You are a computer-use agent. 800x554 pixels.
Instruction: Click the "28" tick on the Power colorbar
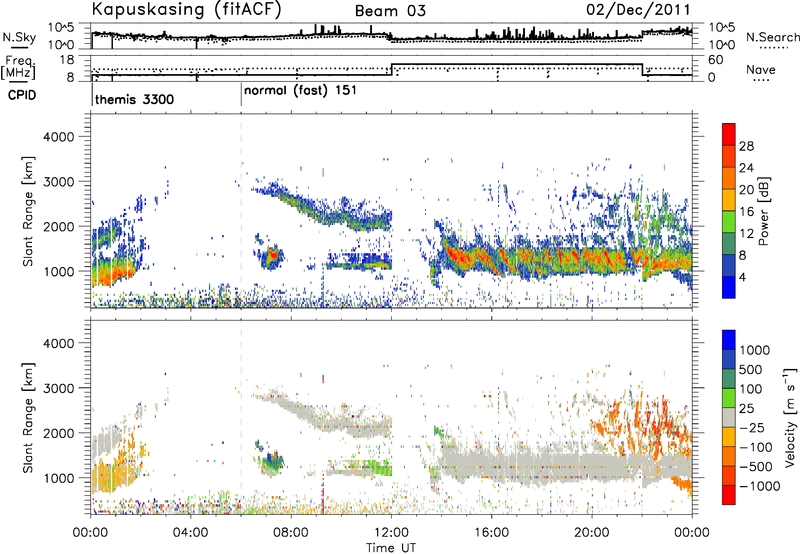(x=746, y=146)
